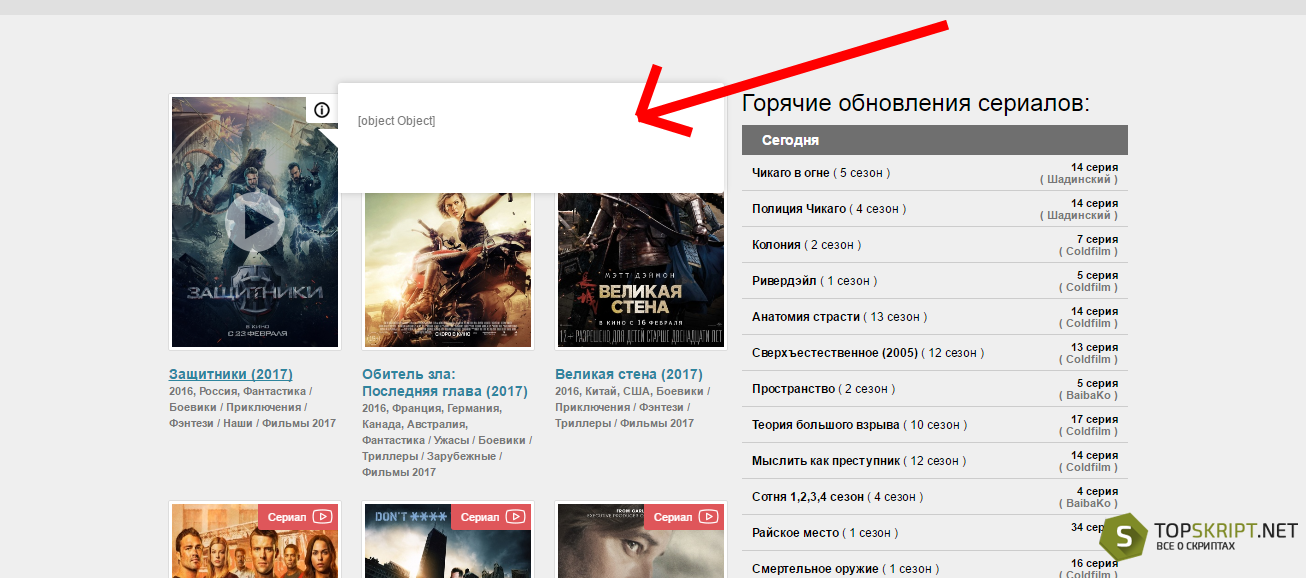Open the Защитники (2017) title link
The width and height of the screenshot is (1306, 578).
coord(231,374)
